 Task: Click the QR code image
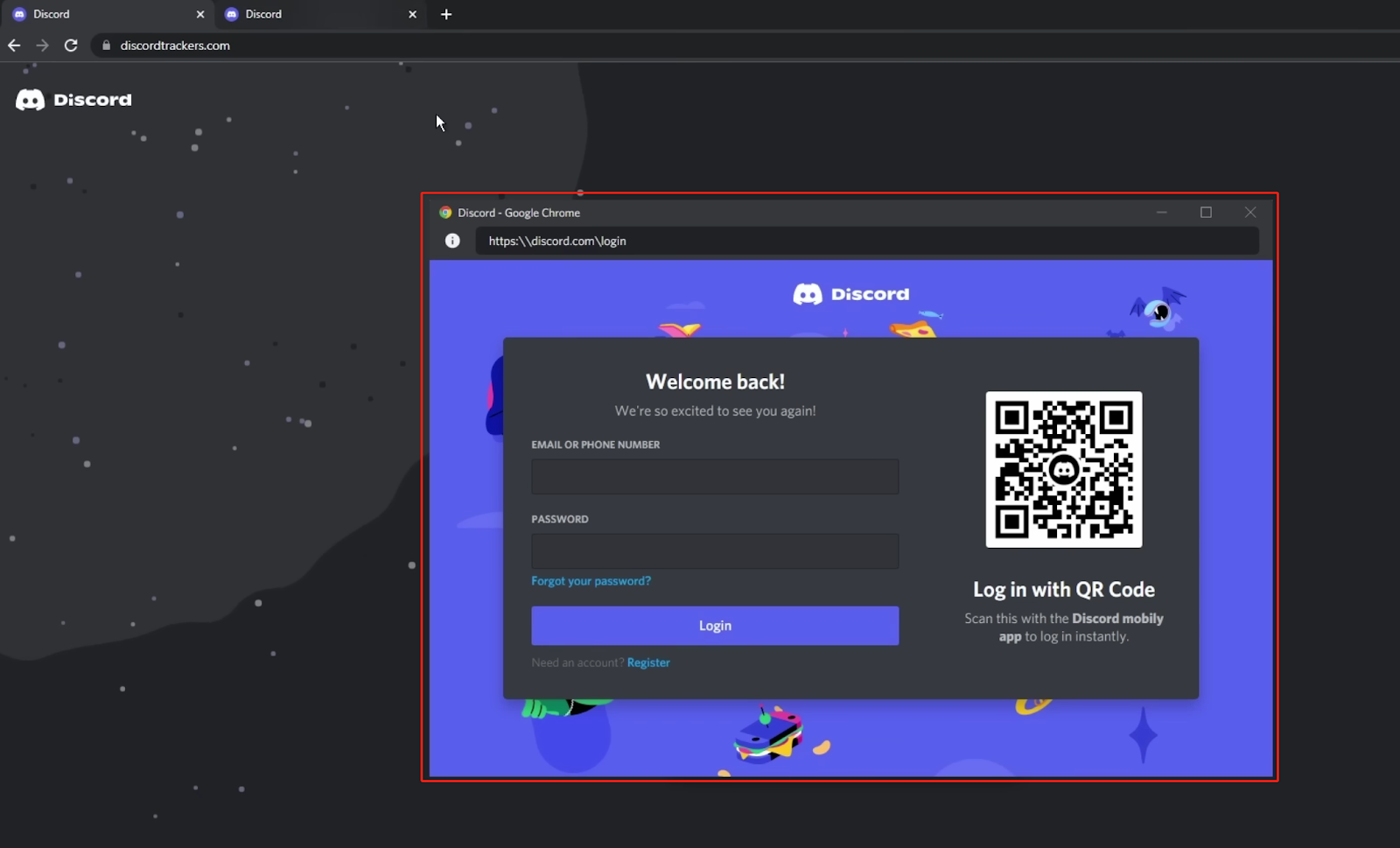pyautogui.click(x=1064, y=469)
